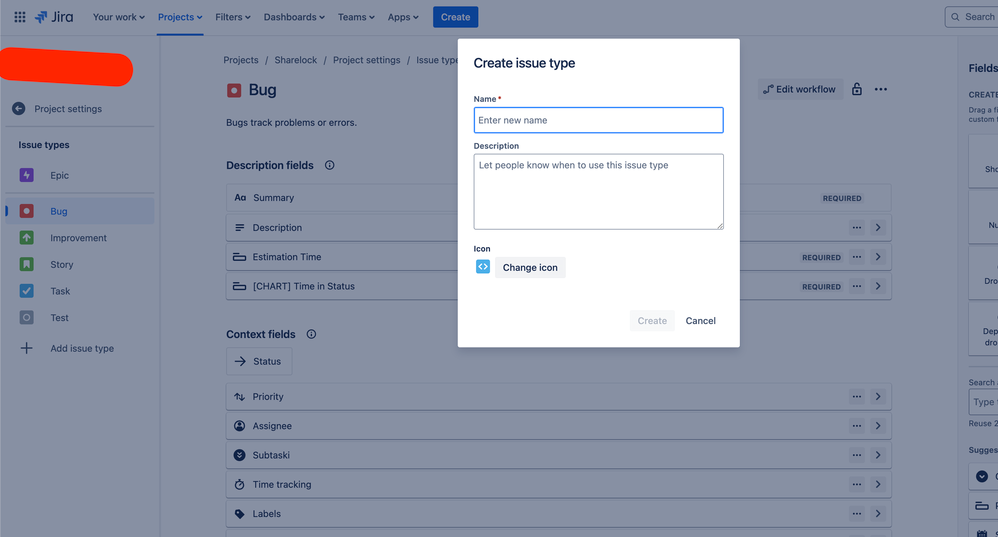The image size is (998, 537).
Task: Click the info icon next to Context fields
Action: 311,334
